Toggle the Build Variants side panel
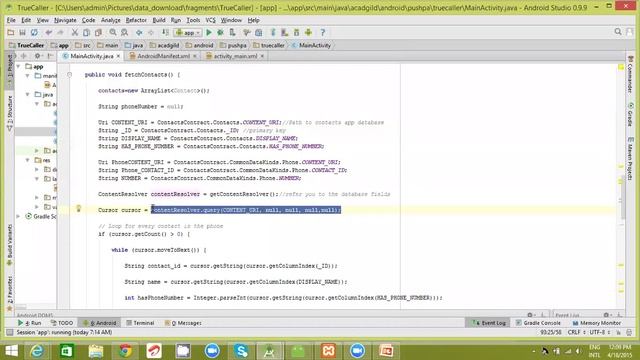640x360 pixels. pyautogui.click(x=10, y=245)
